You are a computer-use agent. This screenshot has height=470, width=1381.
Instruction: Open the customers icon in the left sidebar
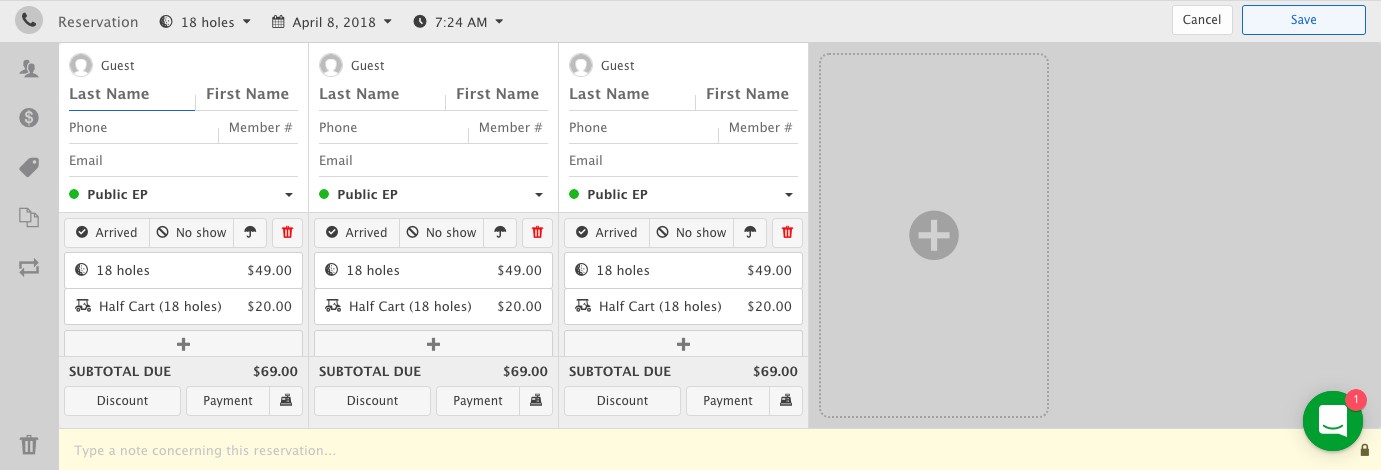click(x=29, y=69)
